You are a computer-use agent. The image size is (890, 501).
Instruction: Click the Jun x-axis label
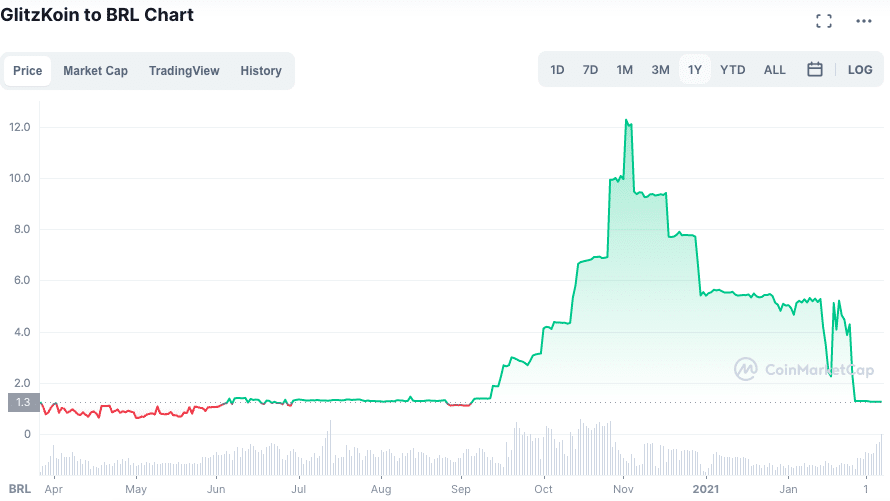point(216,489)
